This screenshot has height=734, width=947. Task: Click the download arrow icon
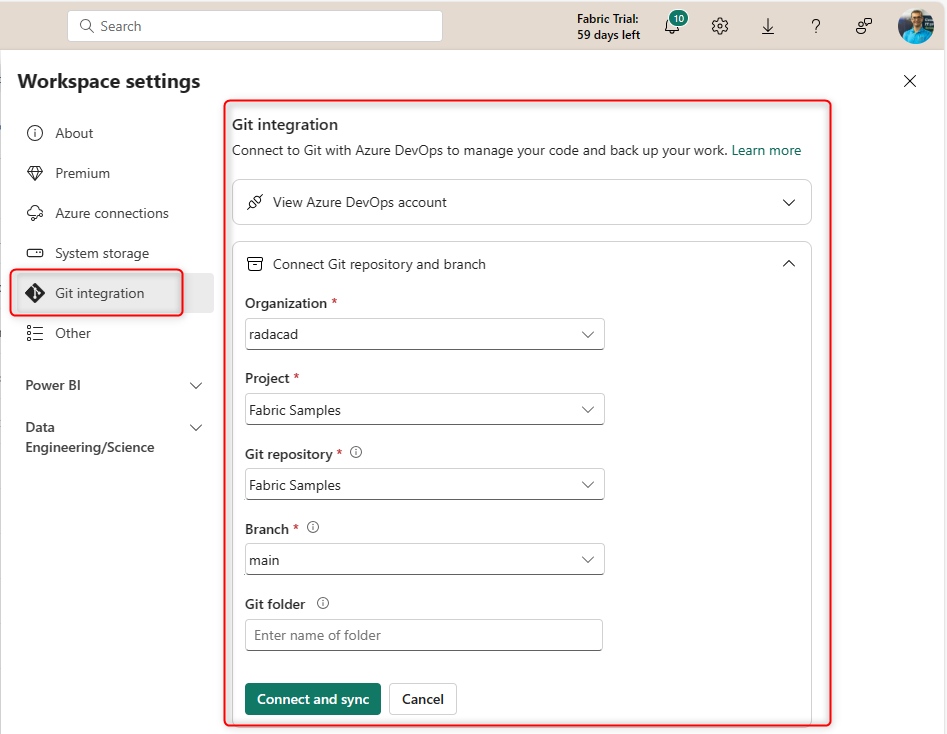tap(768, 27)
